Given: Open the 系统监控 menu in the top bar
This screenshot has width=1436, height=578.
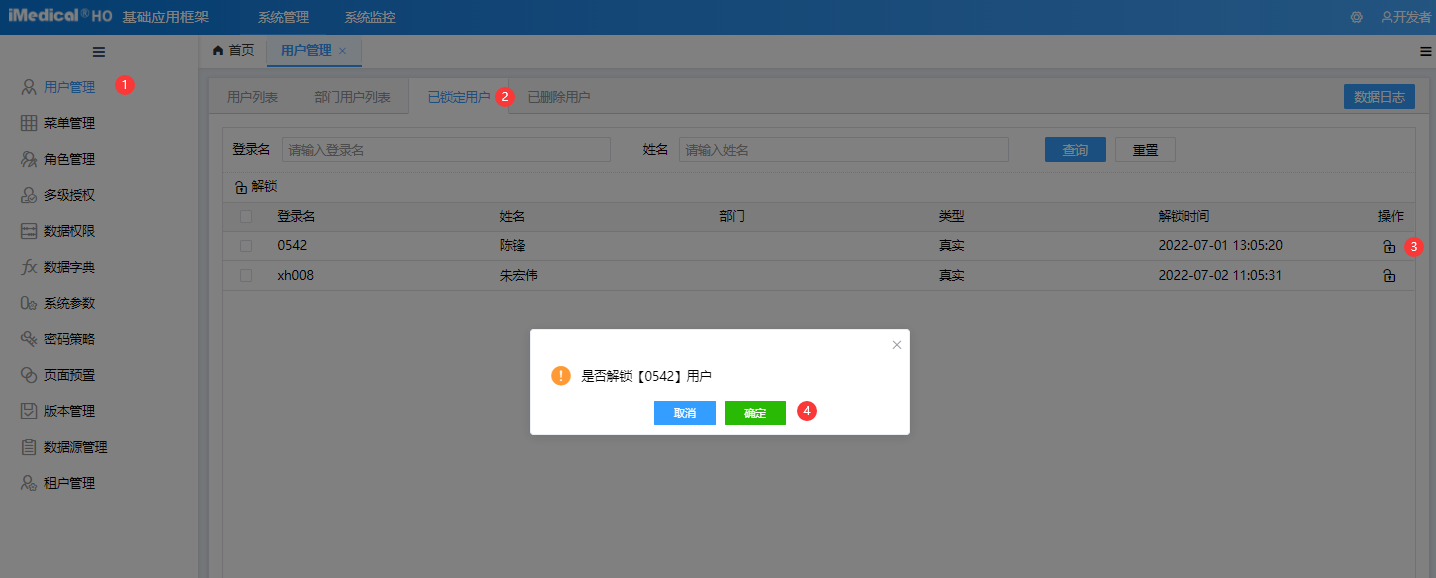Looking at the screenshot, I should [x=368, y=17].
